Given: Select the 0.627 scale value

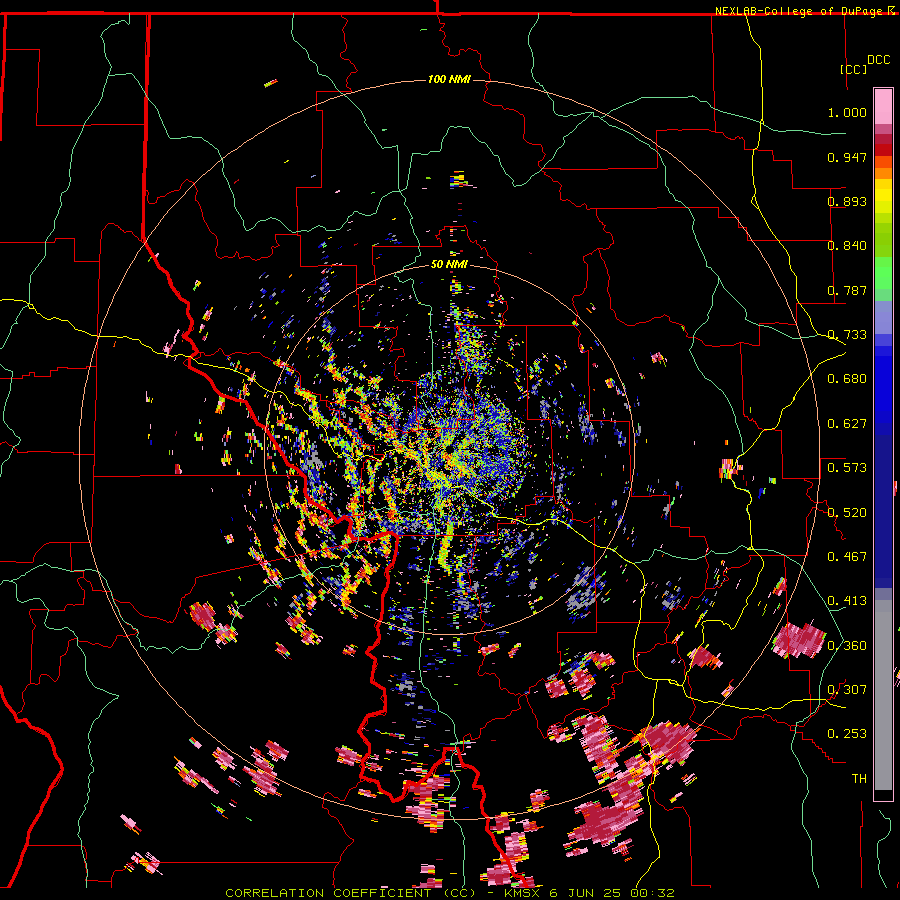Looking at the screenshot, I should point(847,424).
